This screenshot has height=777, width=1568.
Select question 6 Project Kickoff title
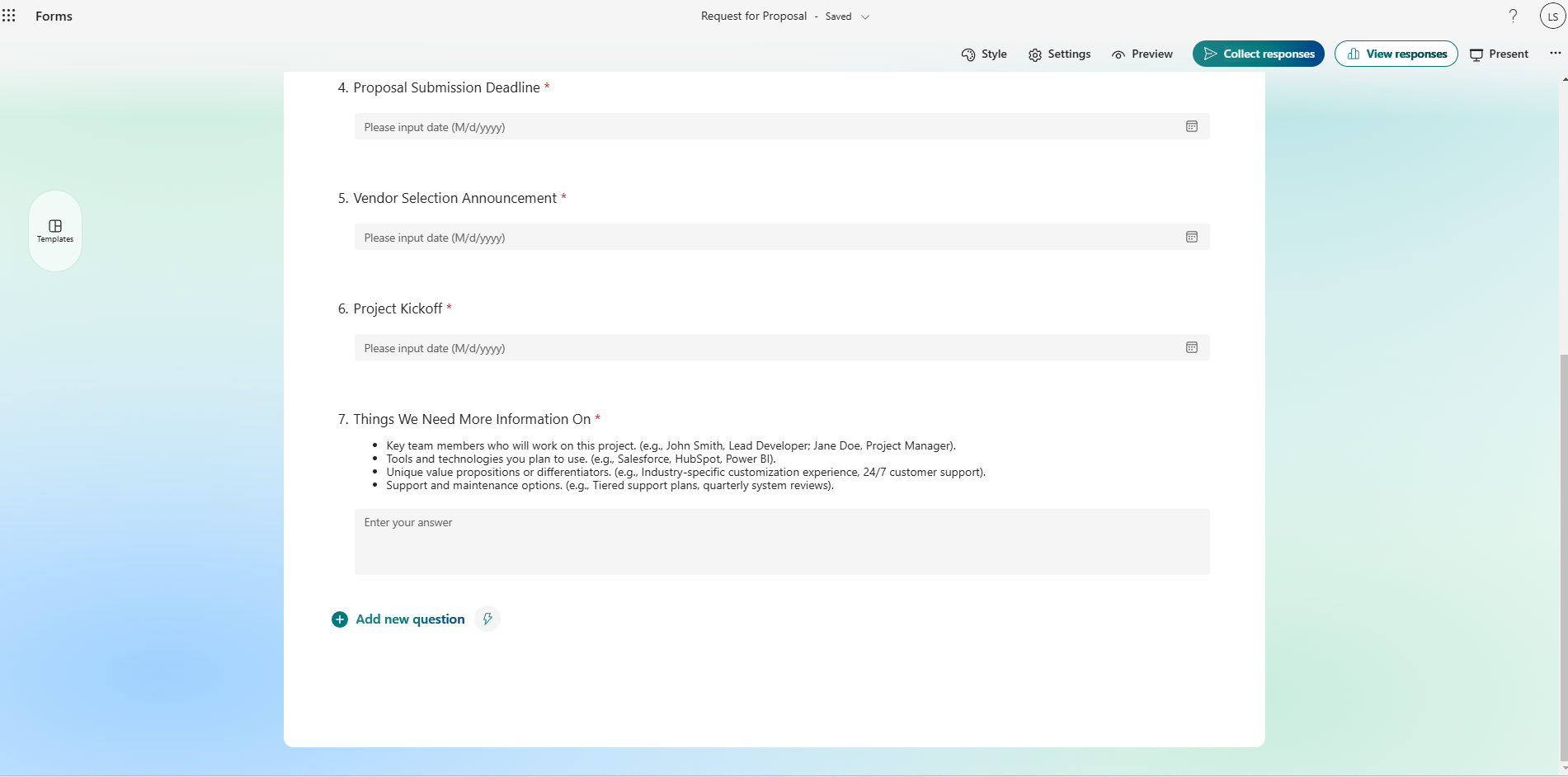(x=398, y=308)
